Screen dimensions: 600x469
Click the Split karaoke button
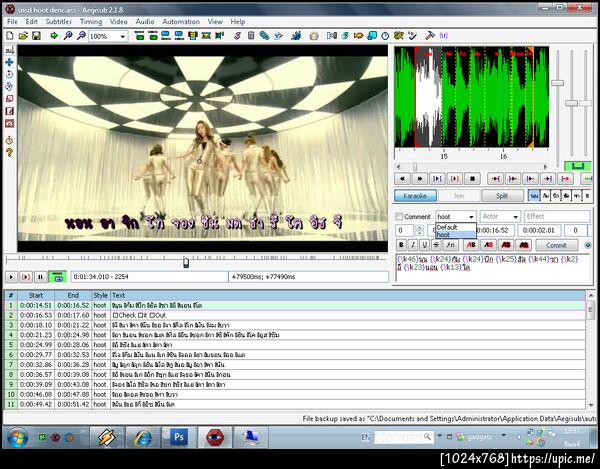(502, 196)
